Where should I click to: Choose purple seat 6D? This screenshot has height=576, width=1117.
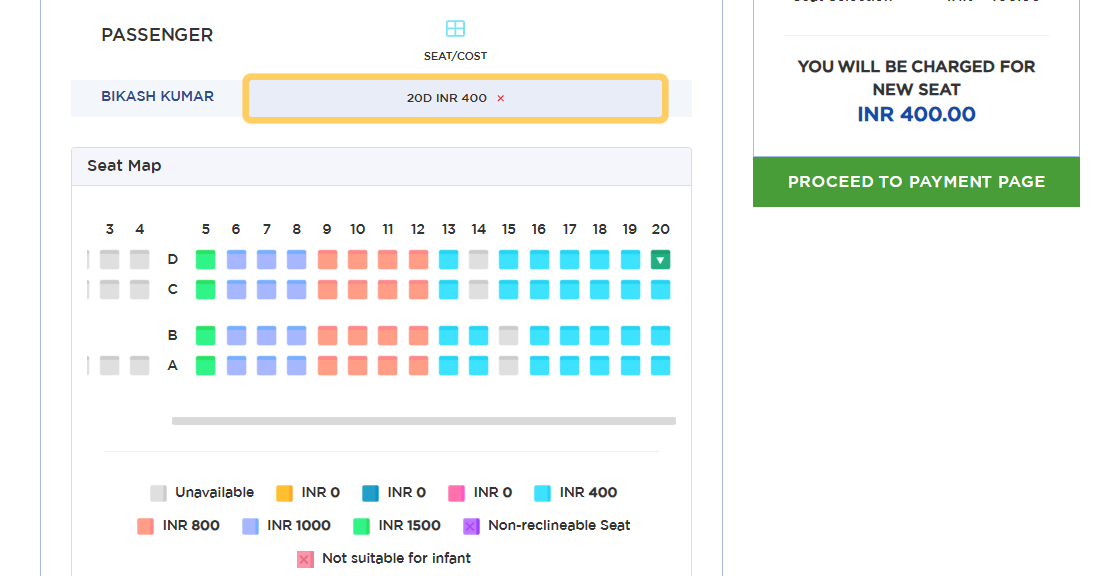click(x=236, y=260)
